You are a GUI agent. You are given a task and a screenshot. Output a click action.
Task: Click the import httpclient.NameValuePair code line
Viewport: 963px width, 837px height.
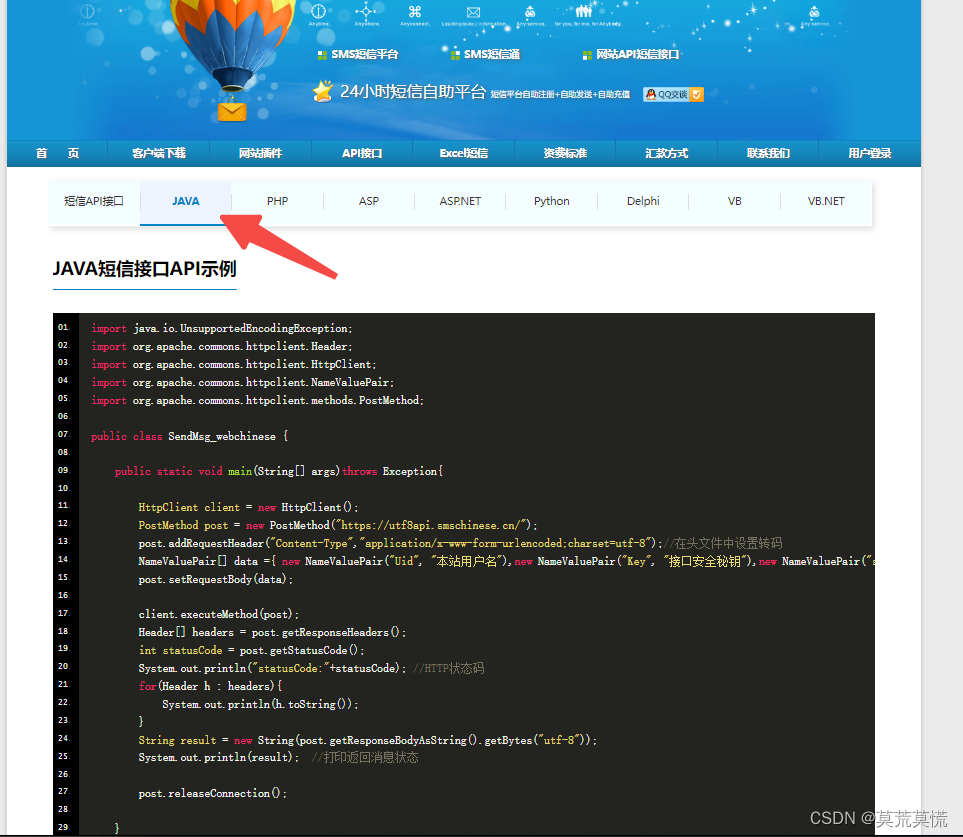(x=243, y=382)
